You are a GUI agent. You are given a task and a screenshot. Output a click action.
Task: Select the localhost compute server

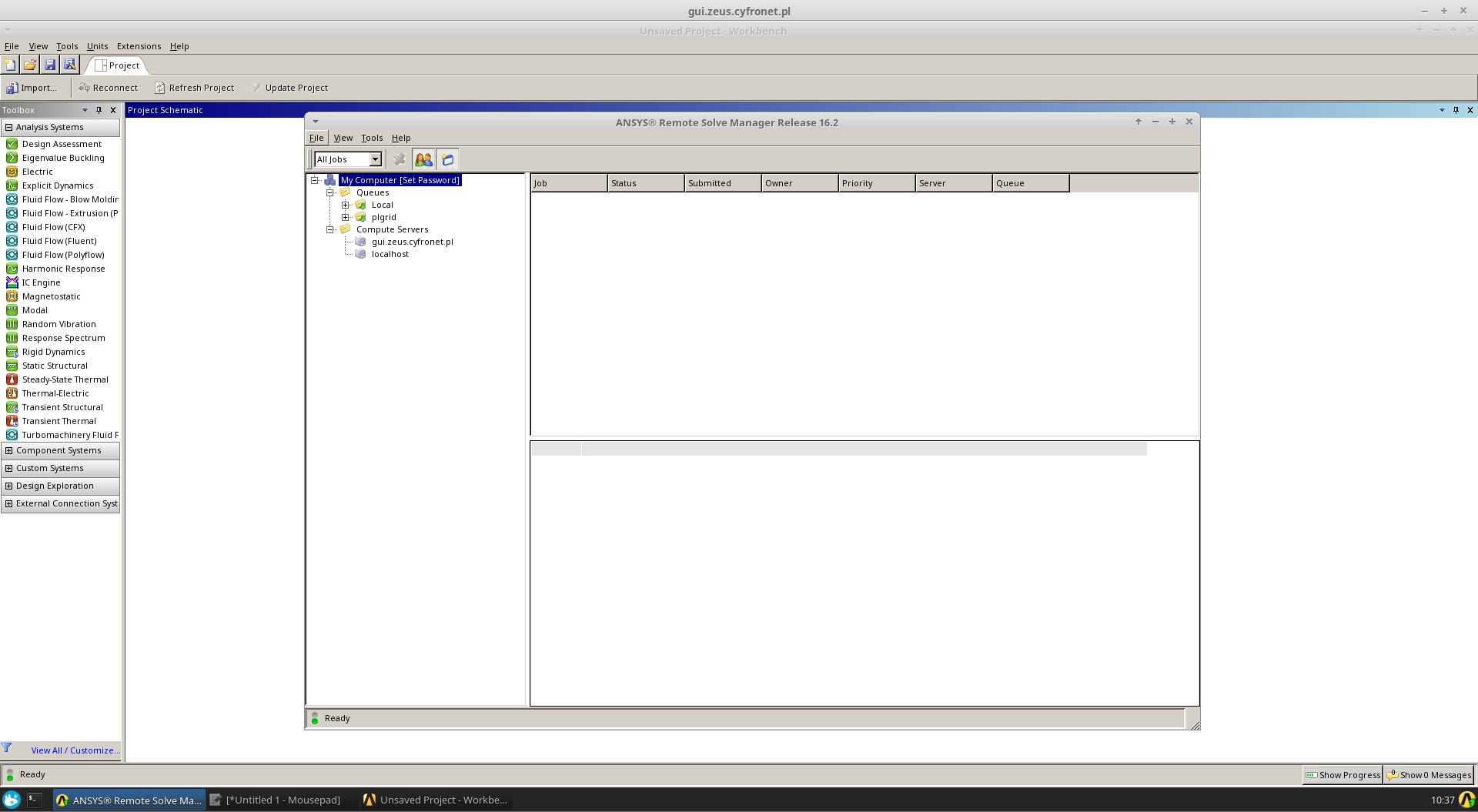390,254
